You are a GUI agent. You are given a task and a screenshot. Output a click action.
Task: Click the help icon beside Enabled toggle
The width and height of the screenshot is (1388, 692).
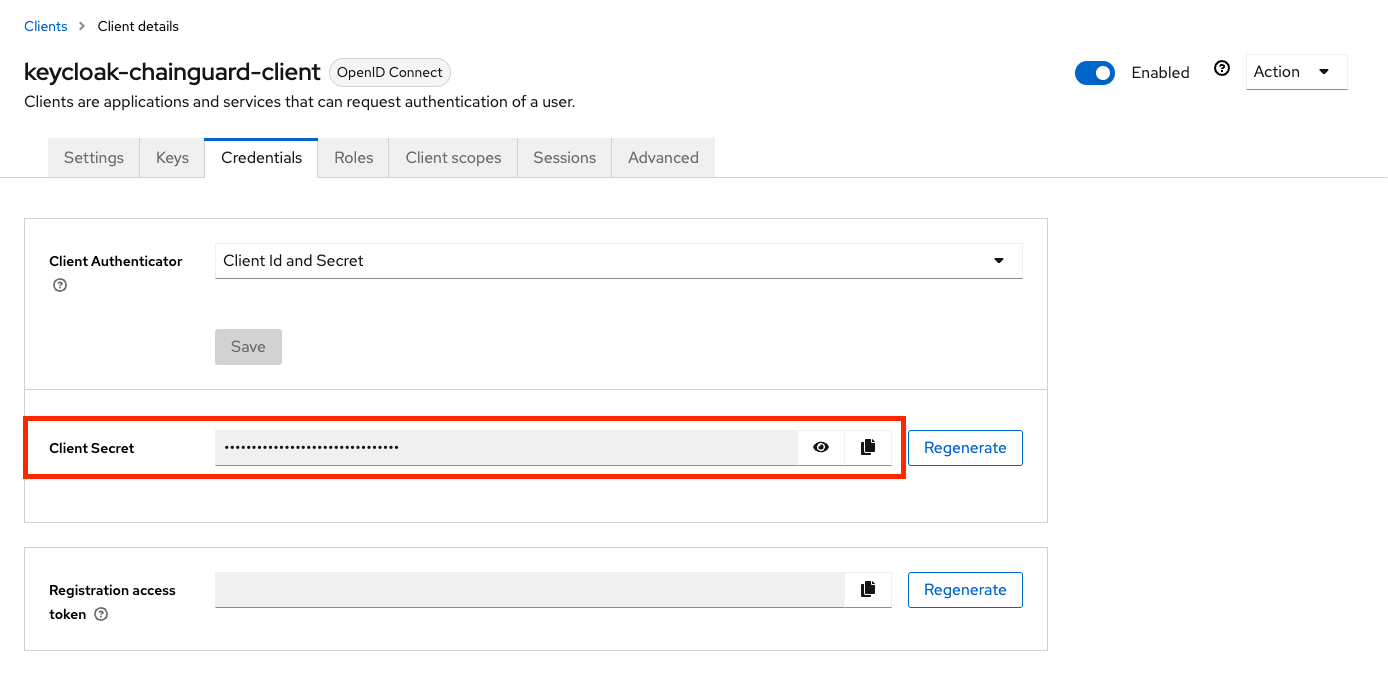click(1222, 67)
